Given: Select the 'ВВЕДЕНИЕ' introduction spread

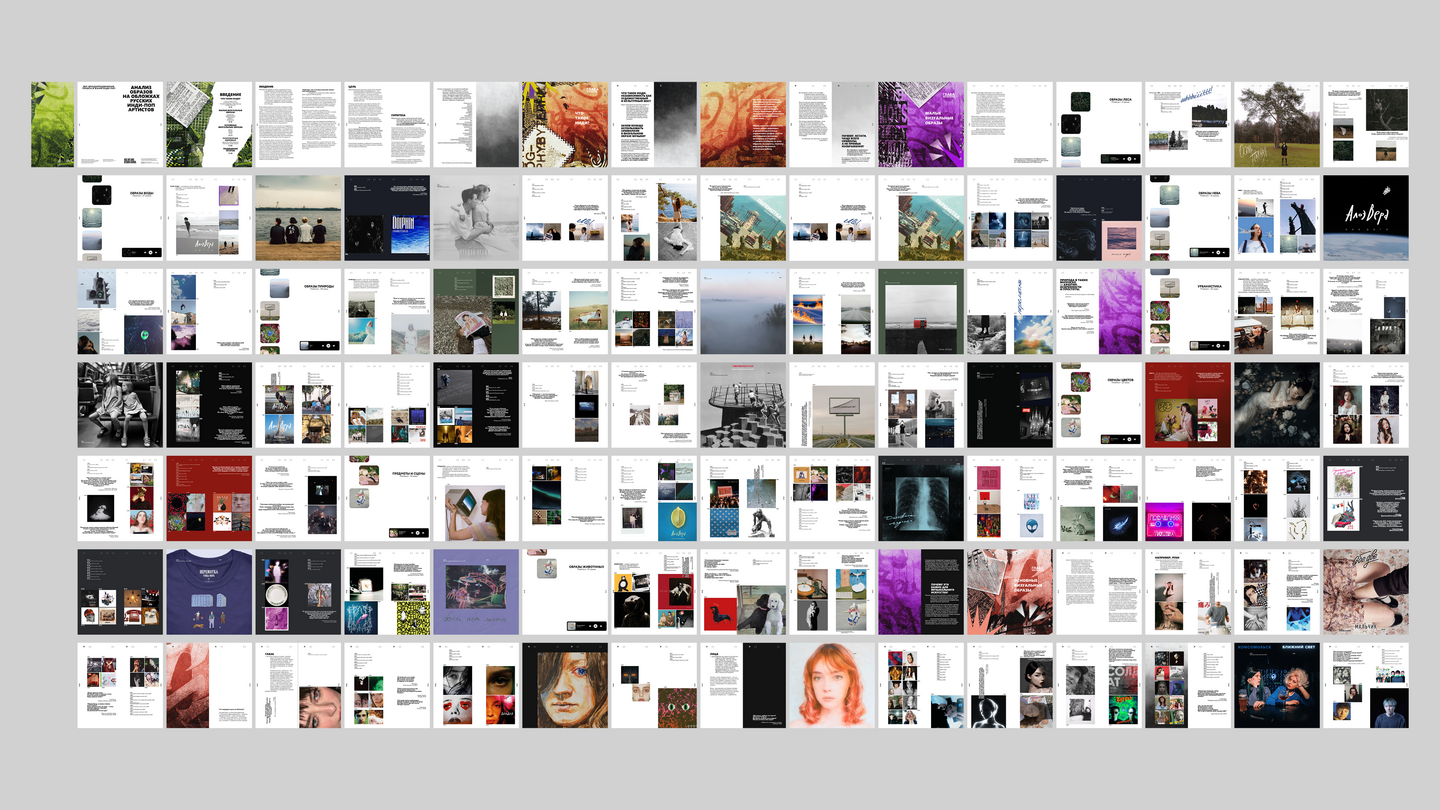Looking at the screenshot, I should (209, 124).
